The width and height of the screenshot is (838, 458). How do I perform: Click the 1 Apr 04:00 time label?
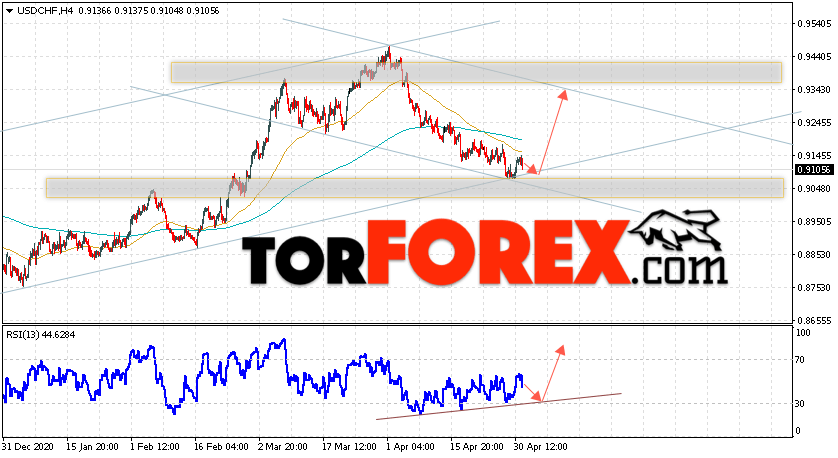coord(412,446)
